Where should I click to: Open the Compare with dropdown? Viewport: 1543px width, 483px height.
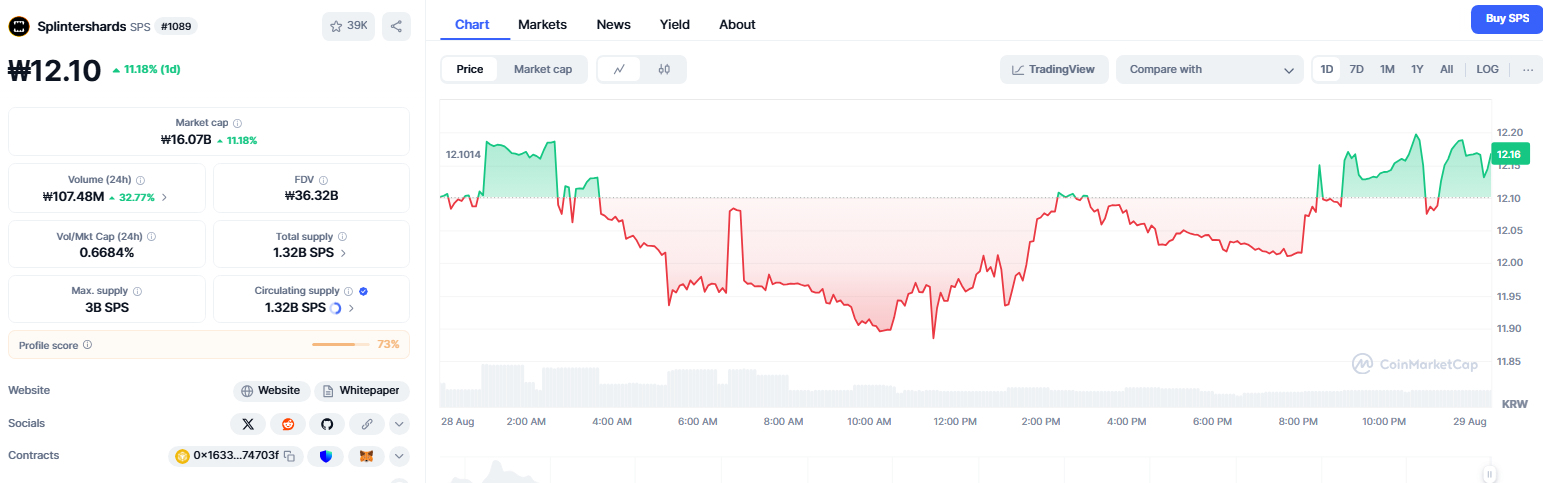point(1210,69)
